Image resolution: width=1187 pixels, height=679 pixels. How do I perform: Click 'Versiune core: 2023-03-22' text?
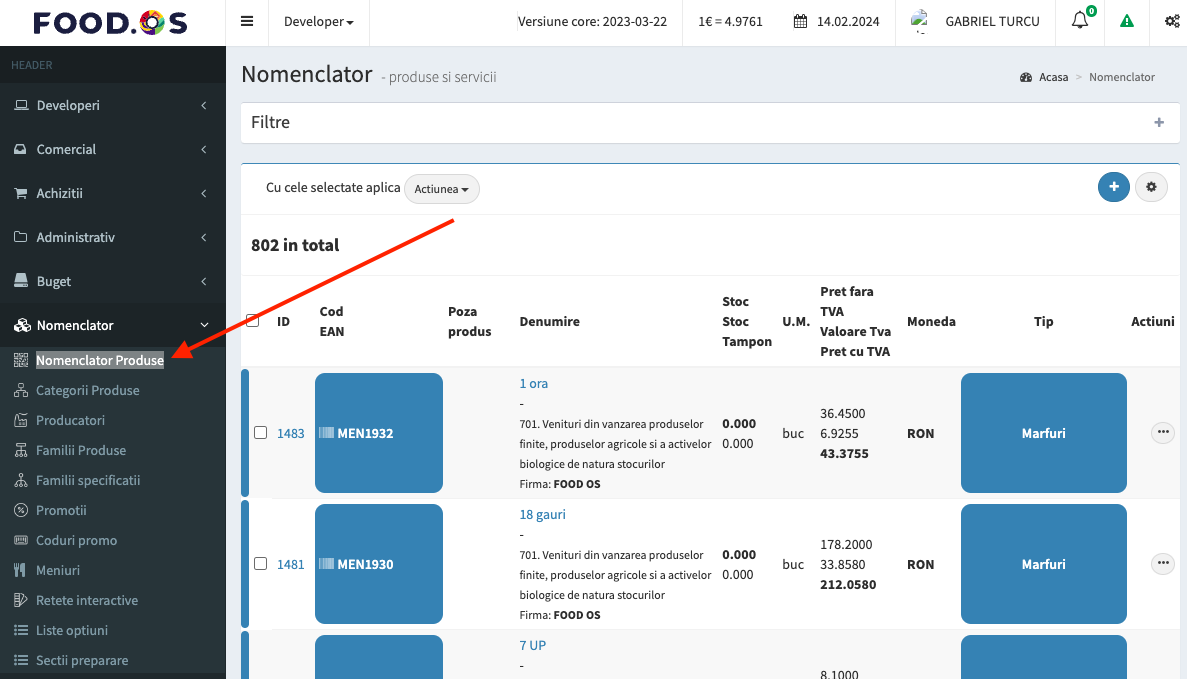point(592,21)
